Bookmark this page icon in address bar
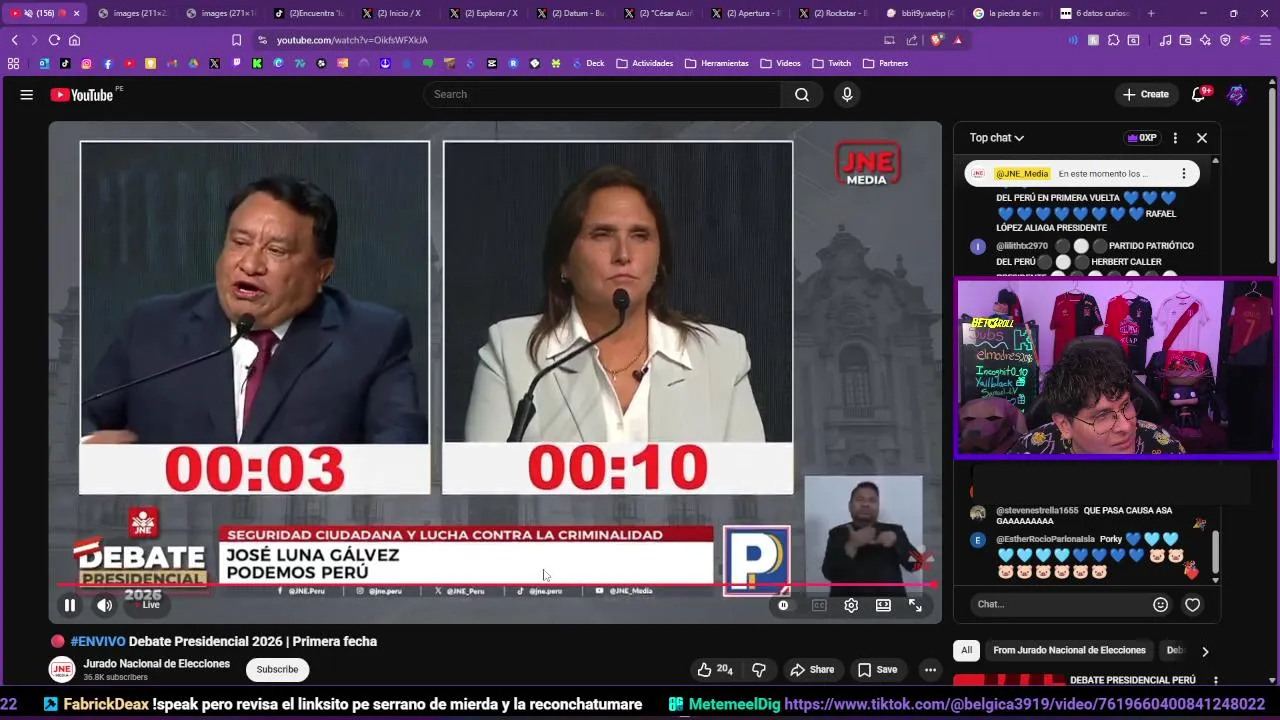The height and width of the screenshot is (720, 1280). tap(236, 40)
